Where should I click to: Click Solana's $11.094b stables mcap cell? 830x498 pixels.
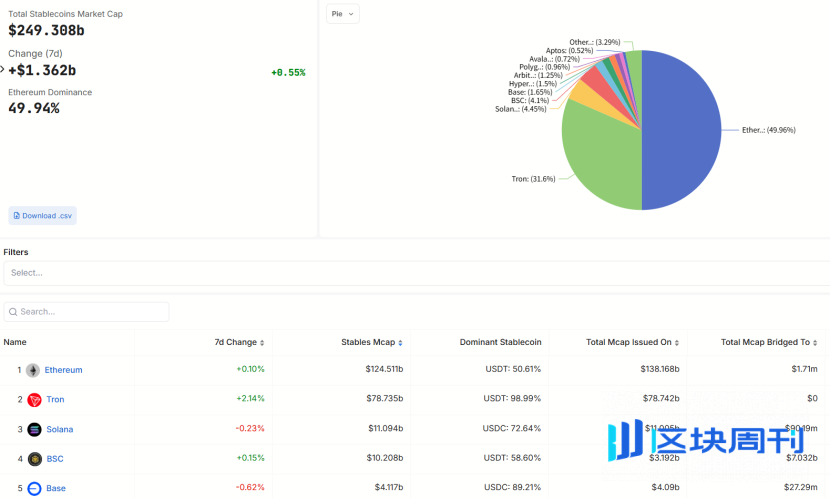(x=386, y=428)
